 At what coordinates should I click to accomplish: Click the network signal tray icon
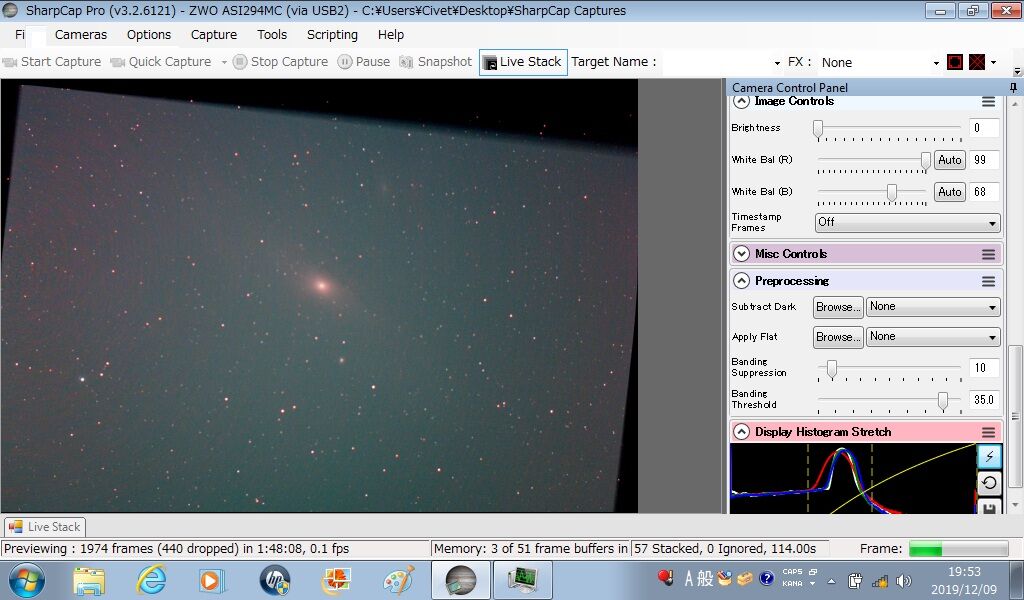point(880,580)
